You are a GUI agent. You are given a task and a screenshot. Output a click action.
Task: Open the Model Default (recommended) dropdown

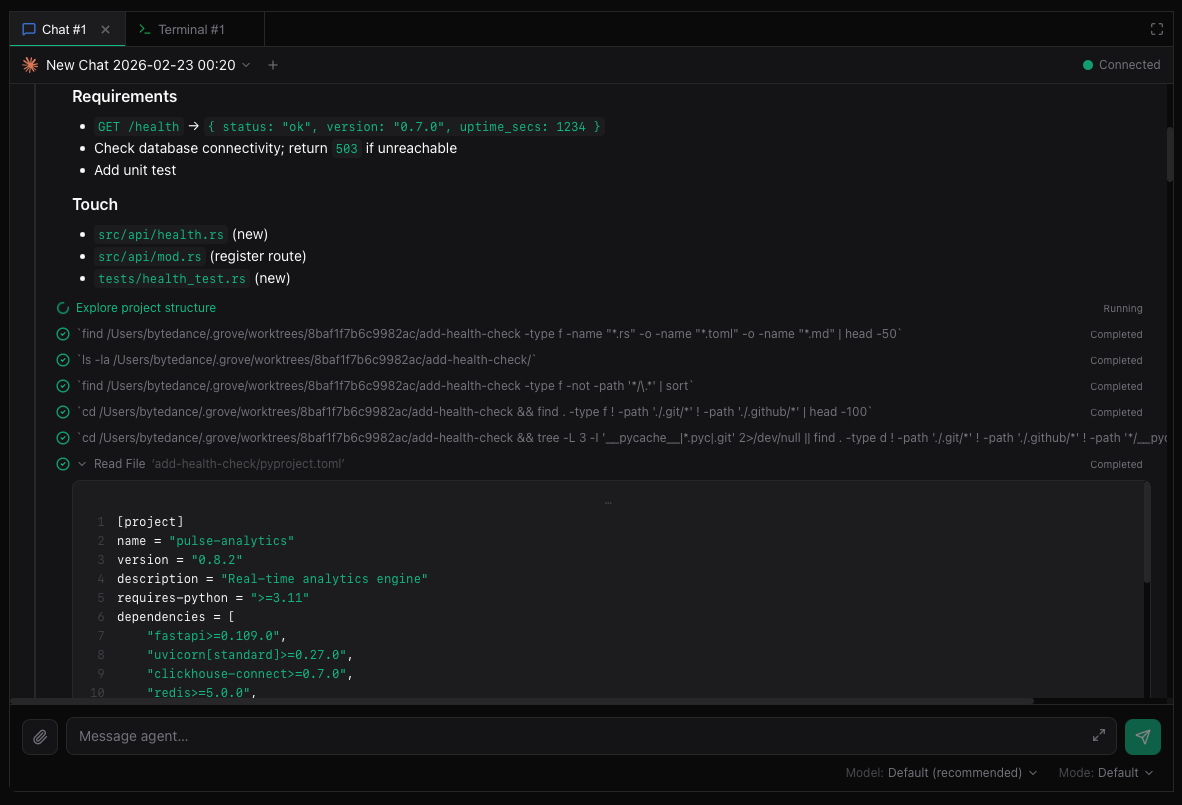962,773
